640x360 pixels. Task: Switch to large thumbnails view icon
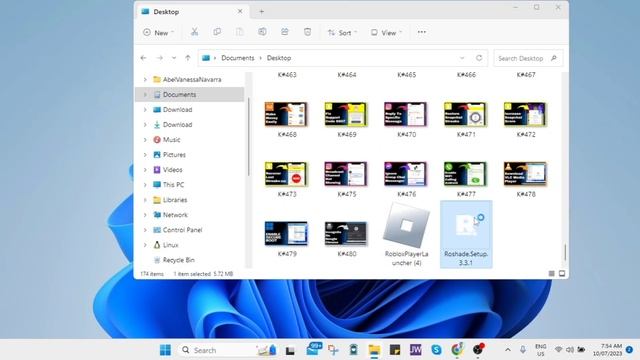pos(562,273)
